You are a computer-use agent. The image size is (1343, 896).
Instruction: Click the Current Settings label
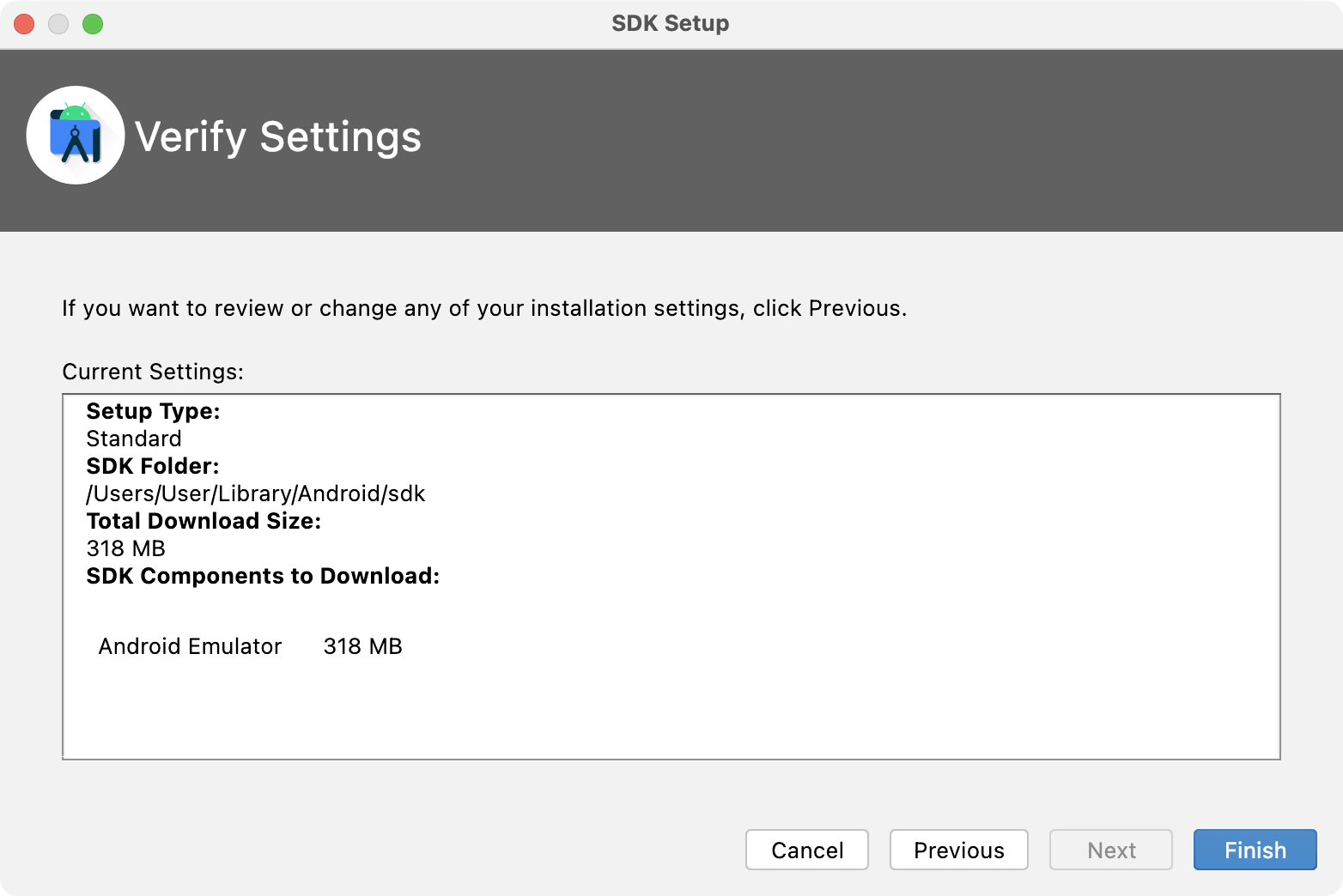153,372
